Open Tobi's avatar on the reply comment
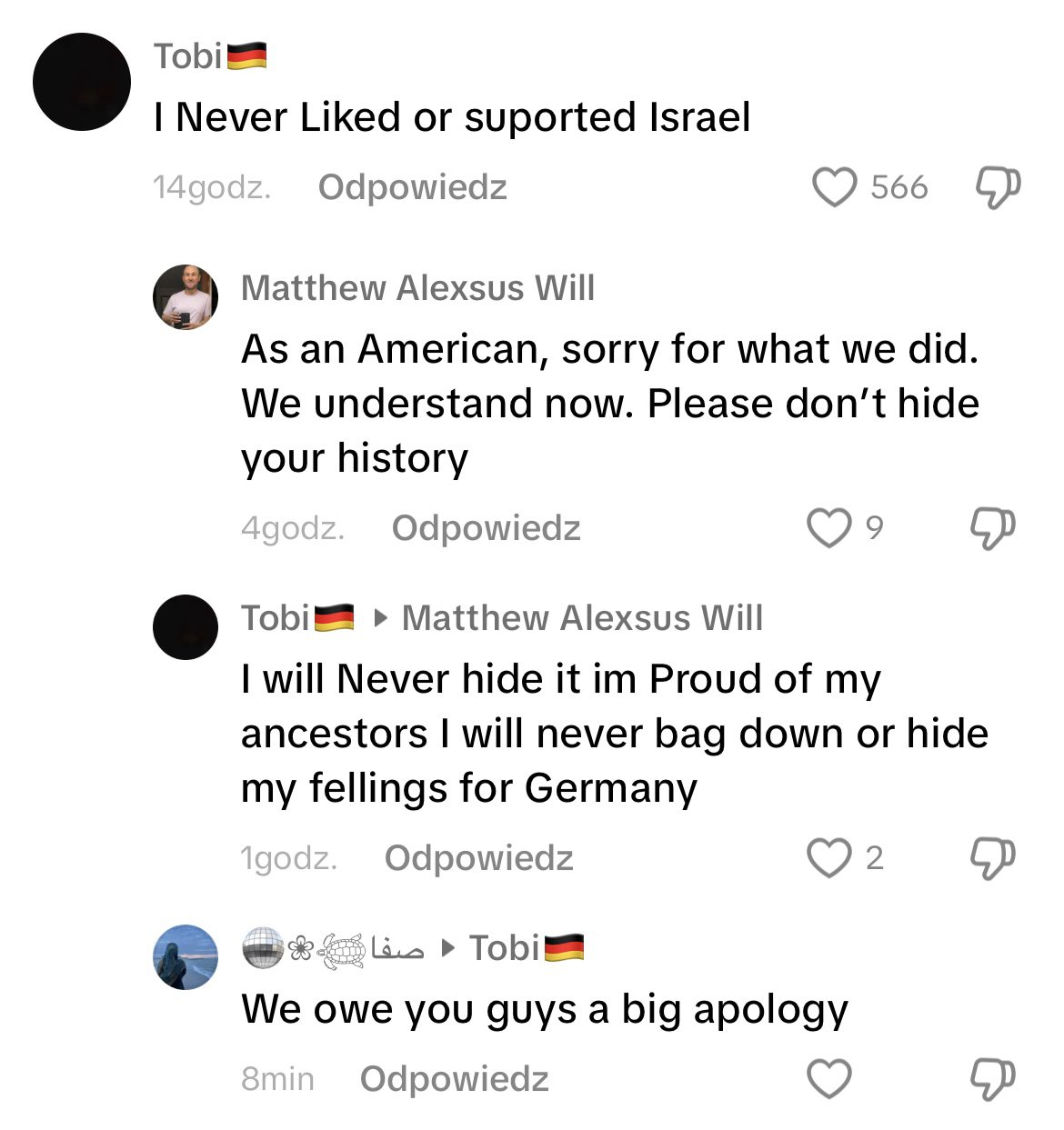Screen dimensions: 1064x1130 click(186, 627)
